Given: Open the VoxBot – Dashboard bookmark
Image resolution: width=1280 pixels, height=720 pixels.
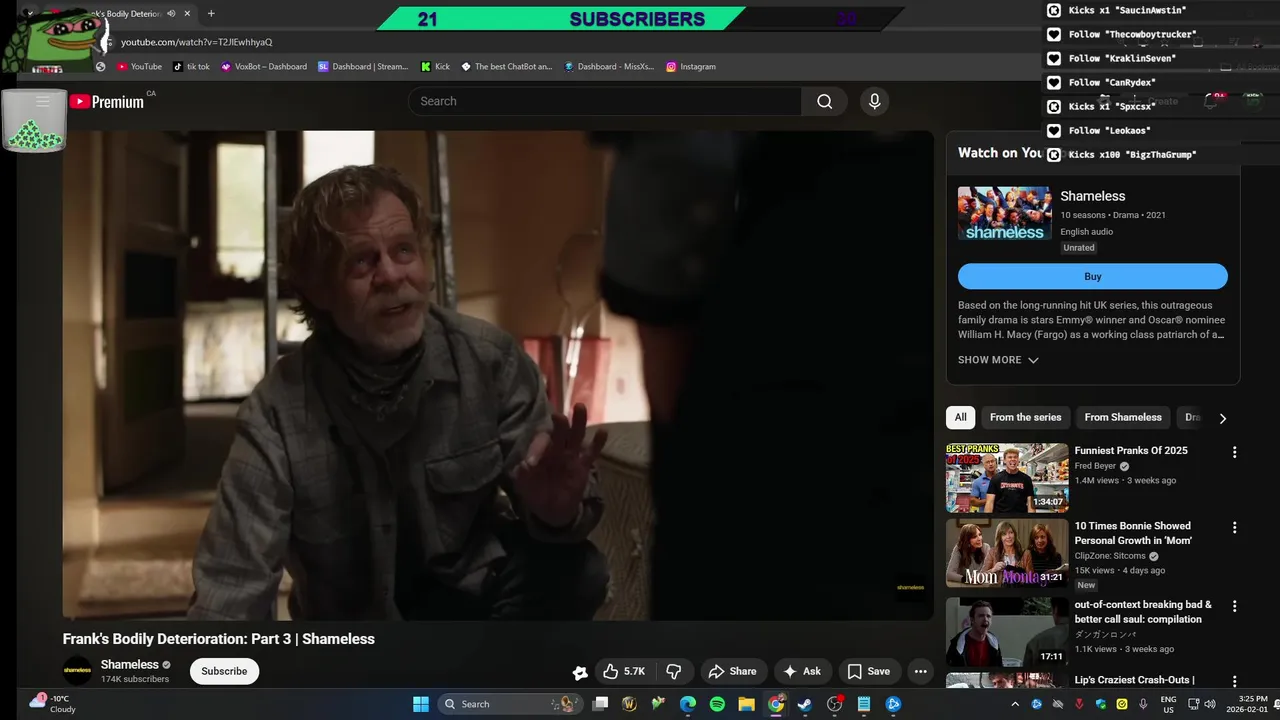Looking at the screenshot, I should [264, 67].
